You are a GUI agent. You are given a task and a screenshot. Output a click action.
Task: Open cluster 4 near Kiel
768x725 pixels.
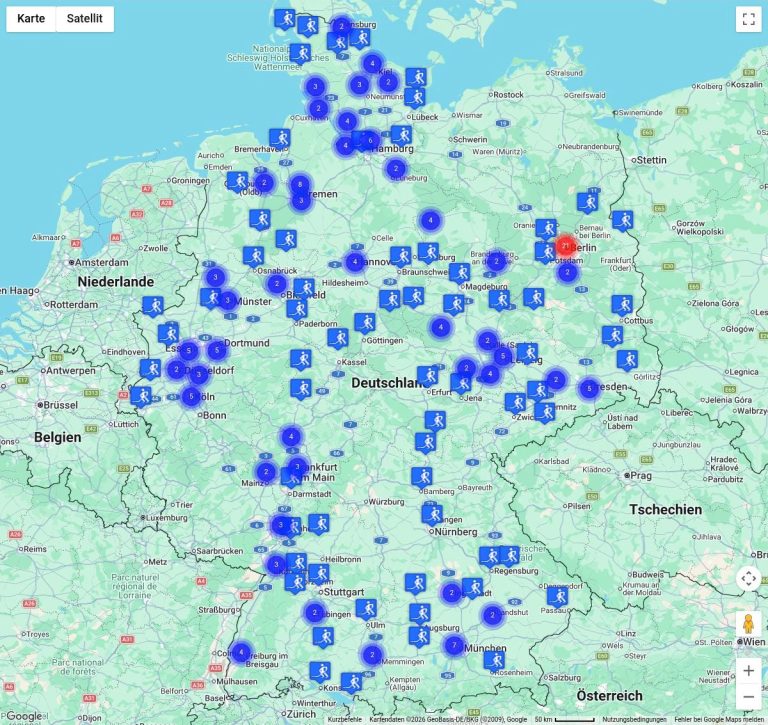(372, 64)
